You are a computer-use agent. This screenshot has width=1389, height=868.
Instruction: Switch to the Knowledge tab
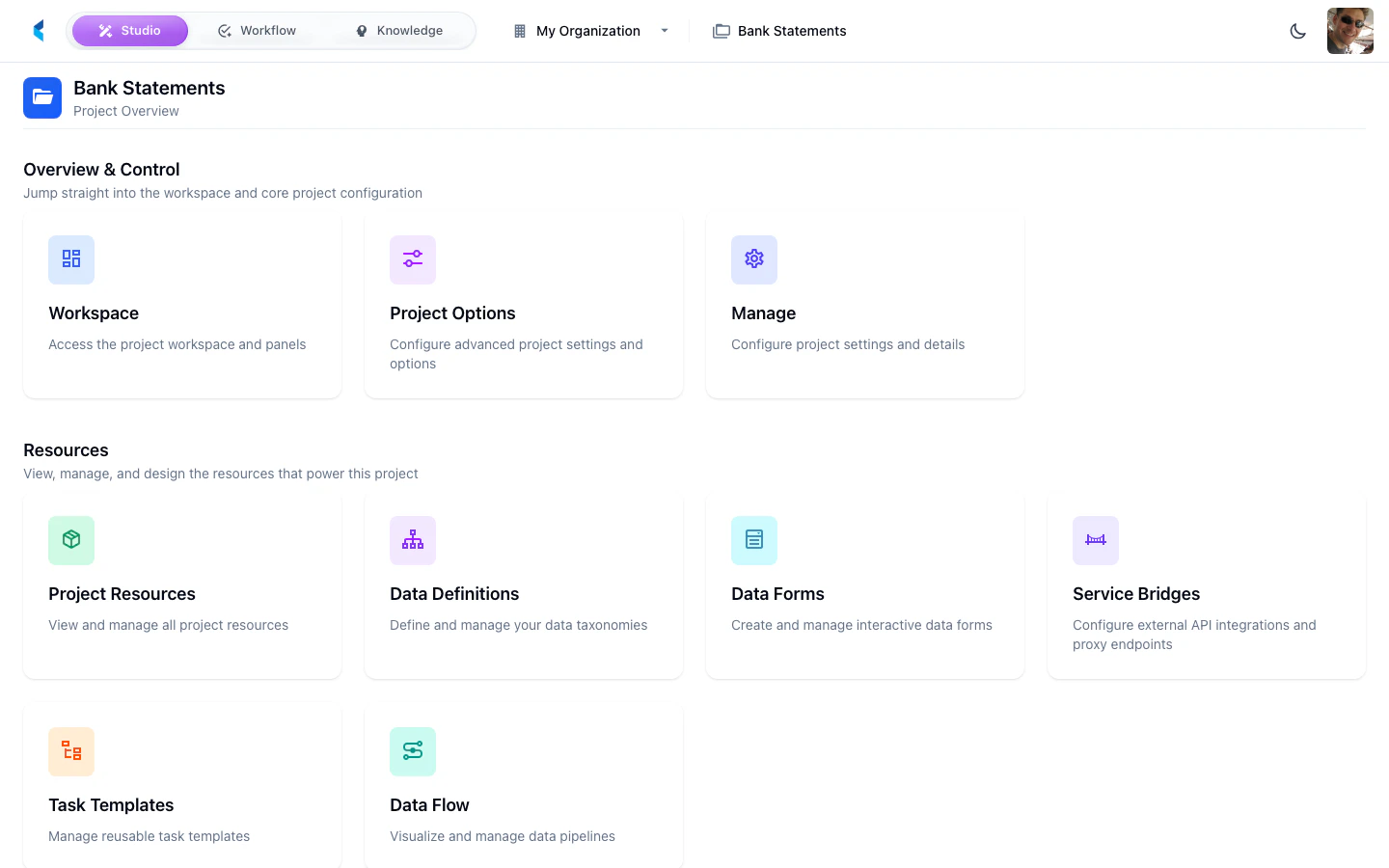point(398,30)
